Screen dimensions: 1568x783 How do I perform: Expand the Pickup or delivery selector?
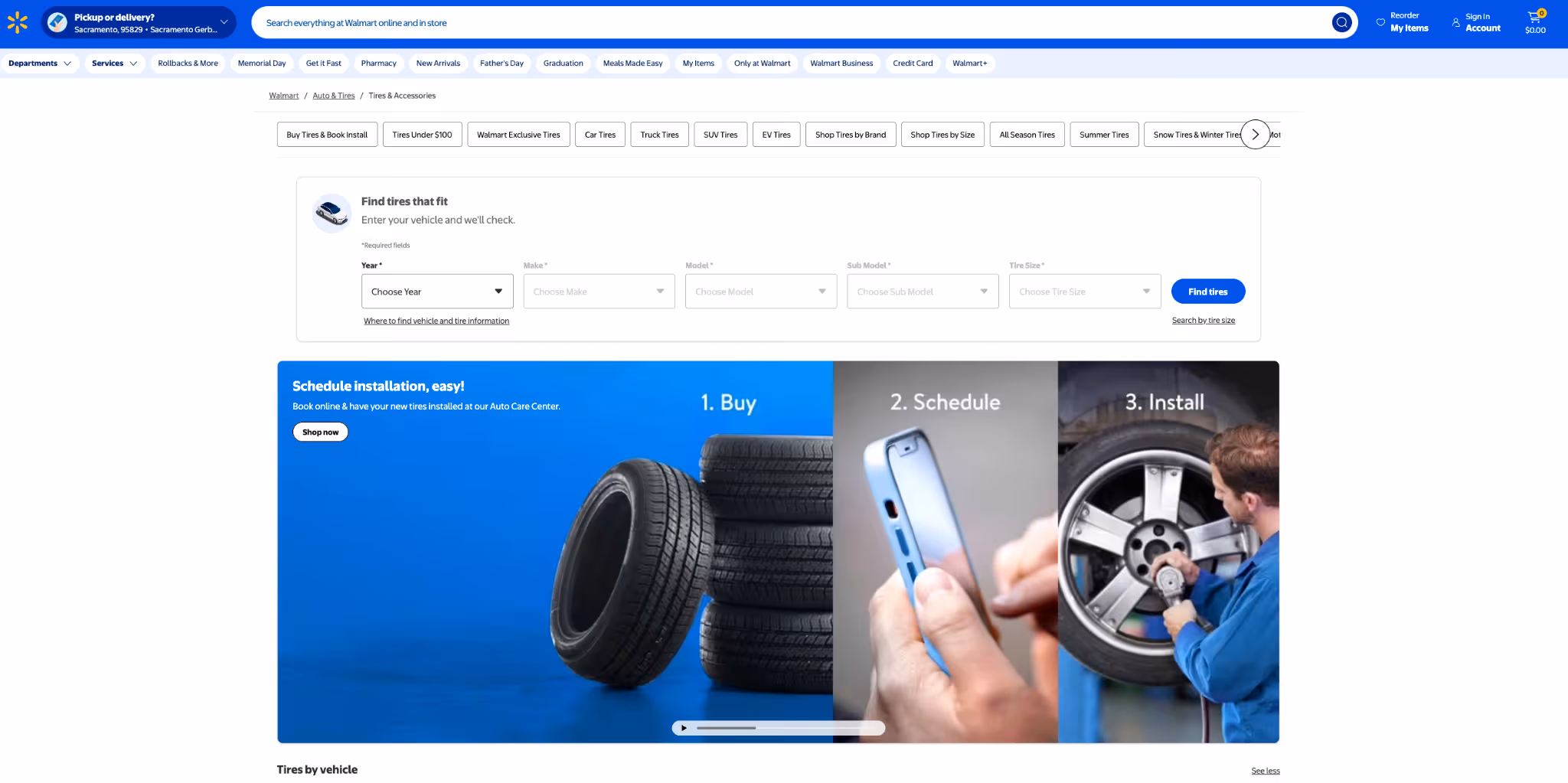pos(139,22)
